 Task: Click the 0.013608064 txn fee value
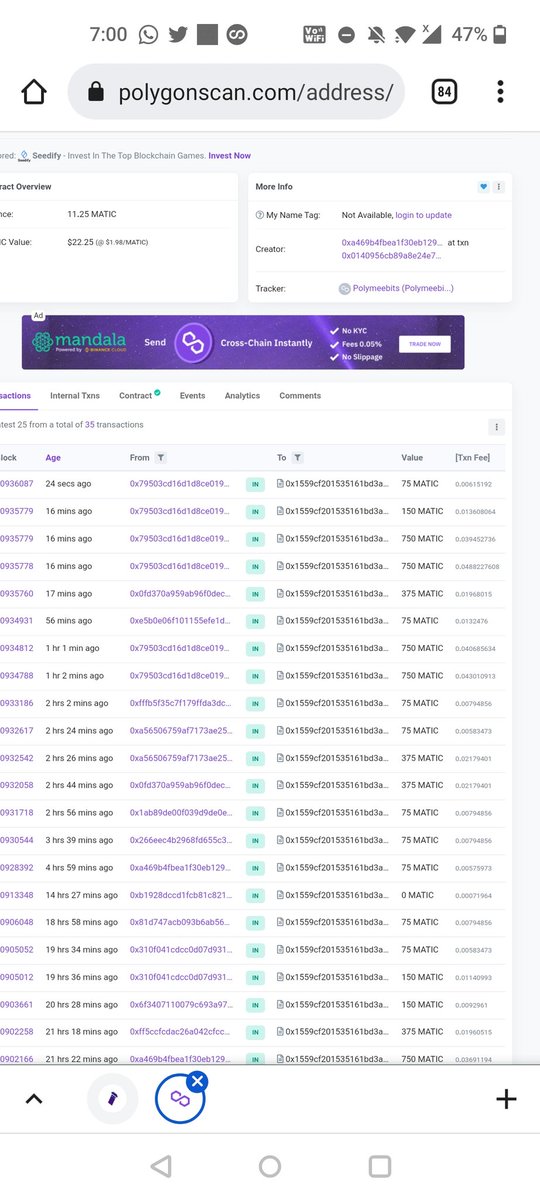[x=475, y=512]
